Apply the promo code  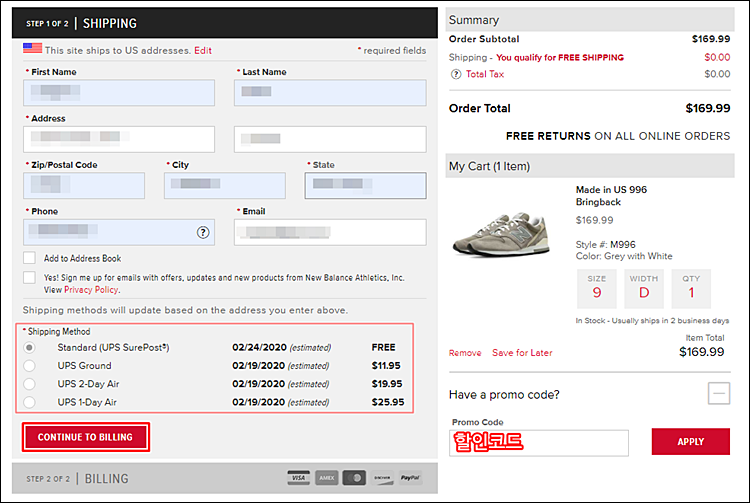pos(690,441)
